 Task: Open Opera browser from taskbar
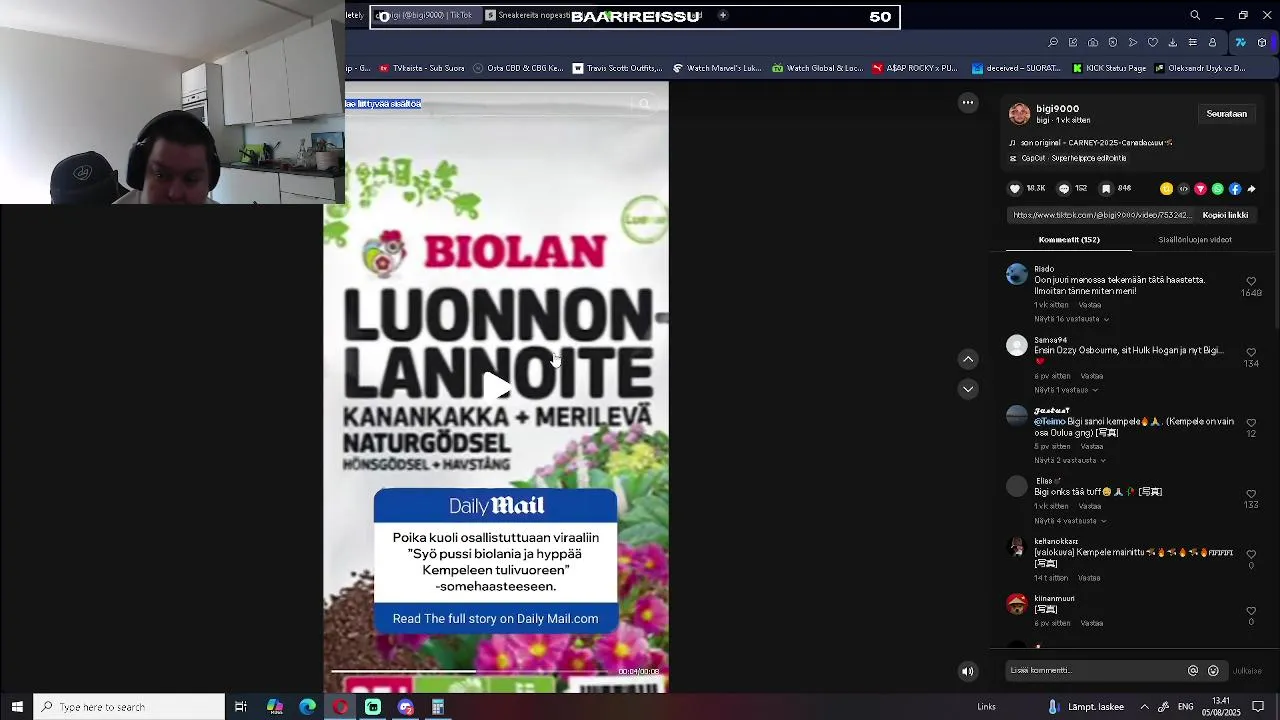click(340, 707)
